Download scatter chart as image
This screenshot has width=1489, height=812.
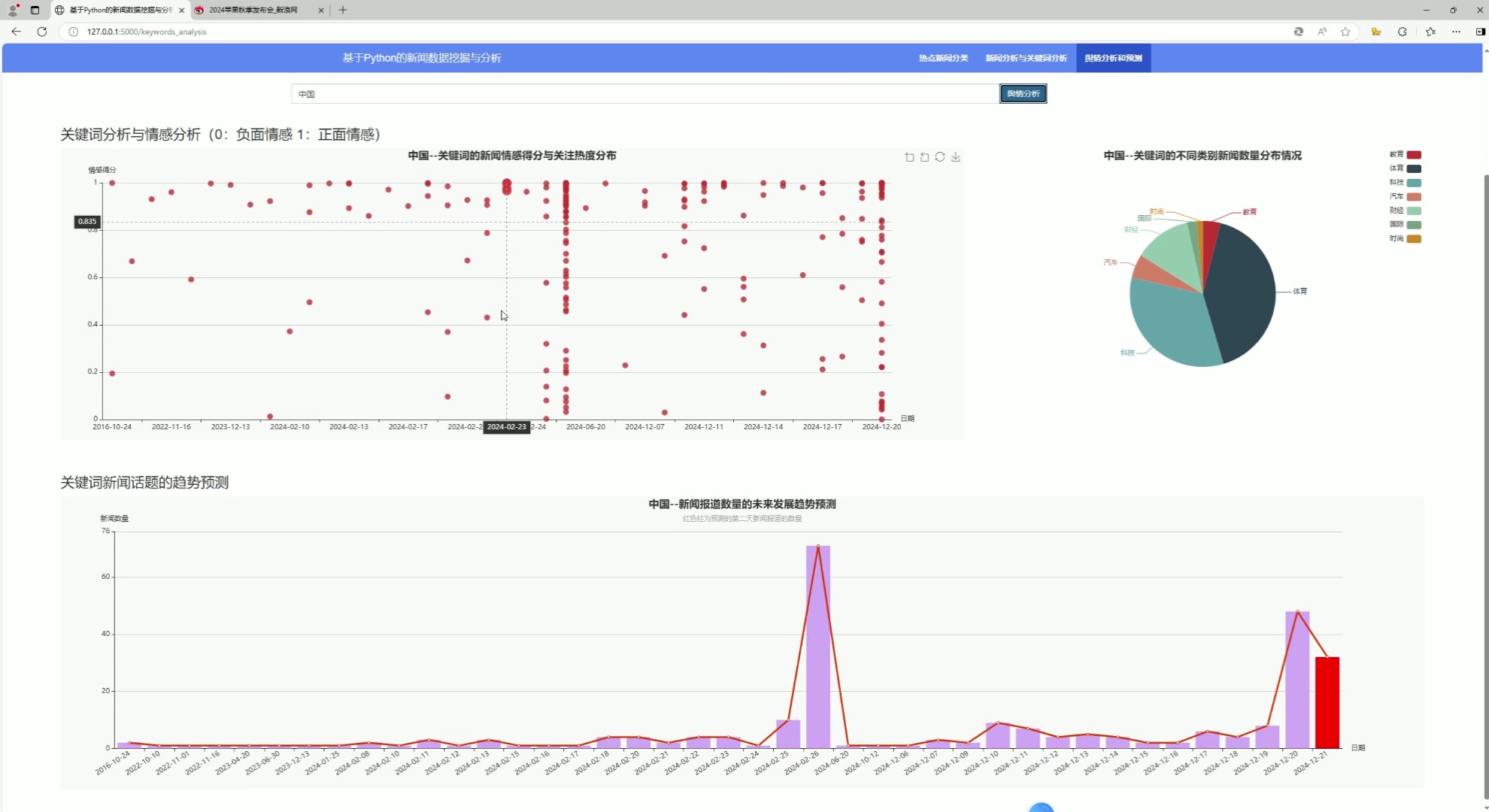pyautogui.click(x=956, y=157)
